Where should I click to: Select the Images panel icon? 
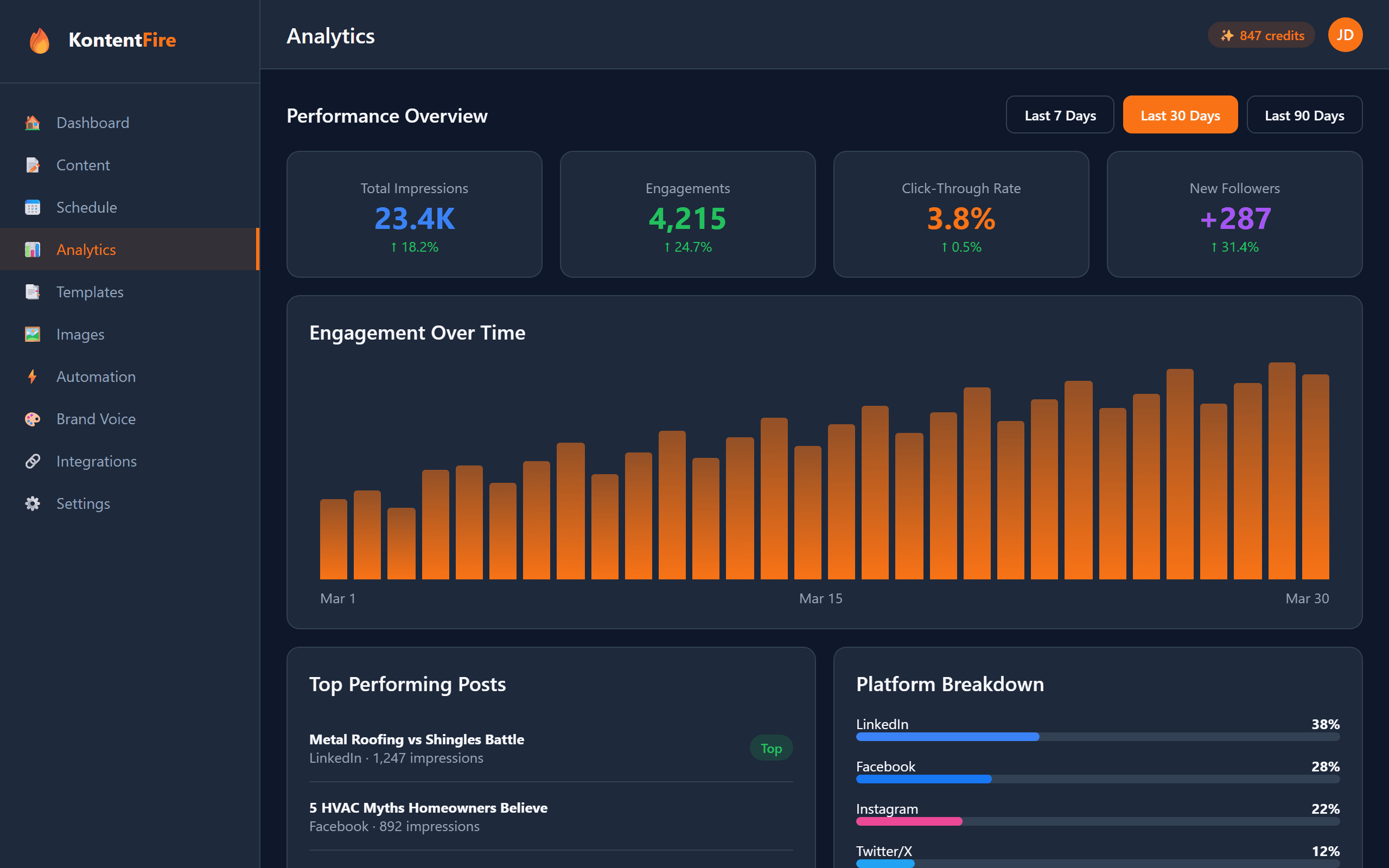[32, 334]
